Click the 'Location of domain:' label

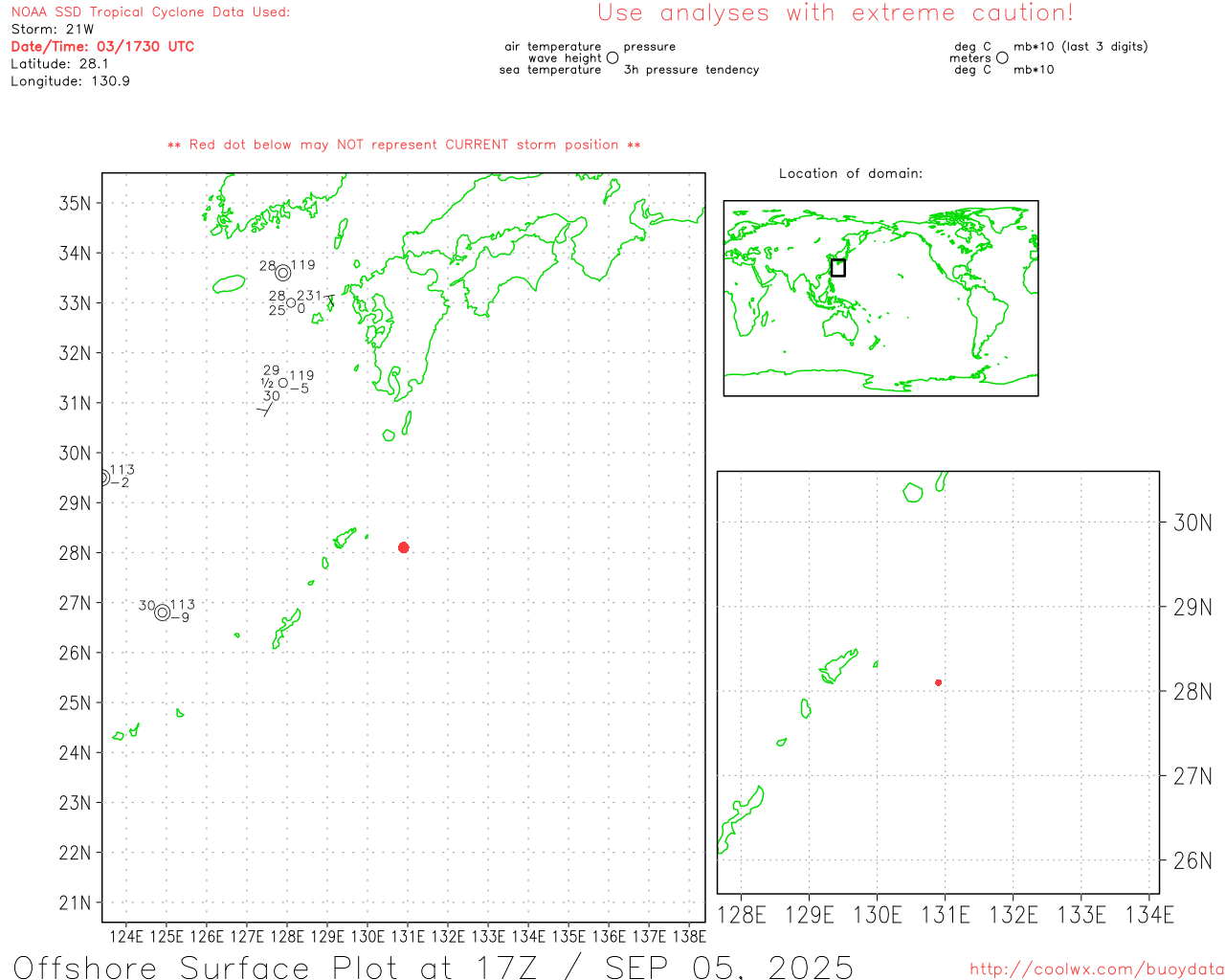851,173
